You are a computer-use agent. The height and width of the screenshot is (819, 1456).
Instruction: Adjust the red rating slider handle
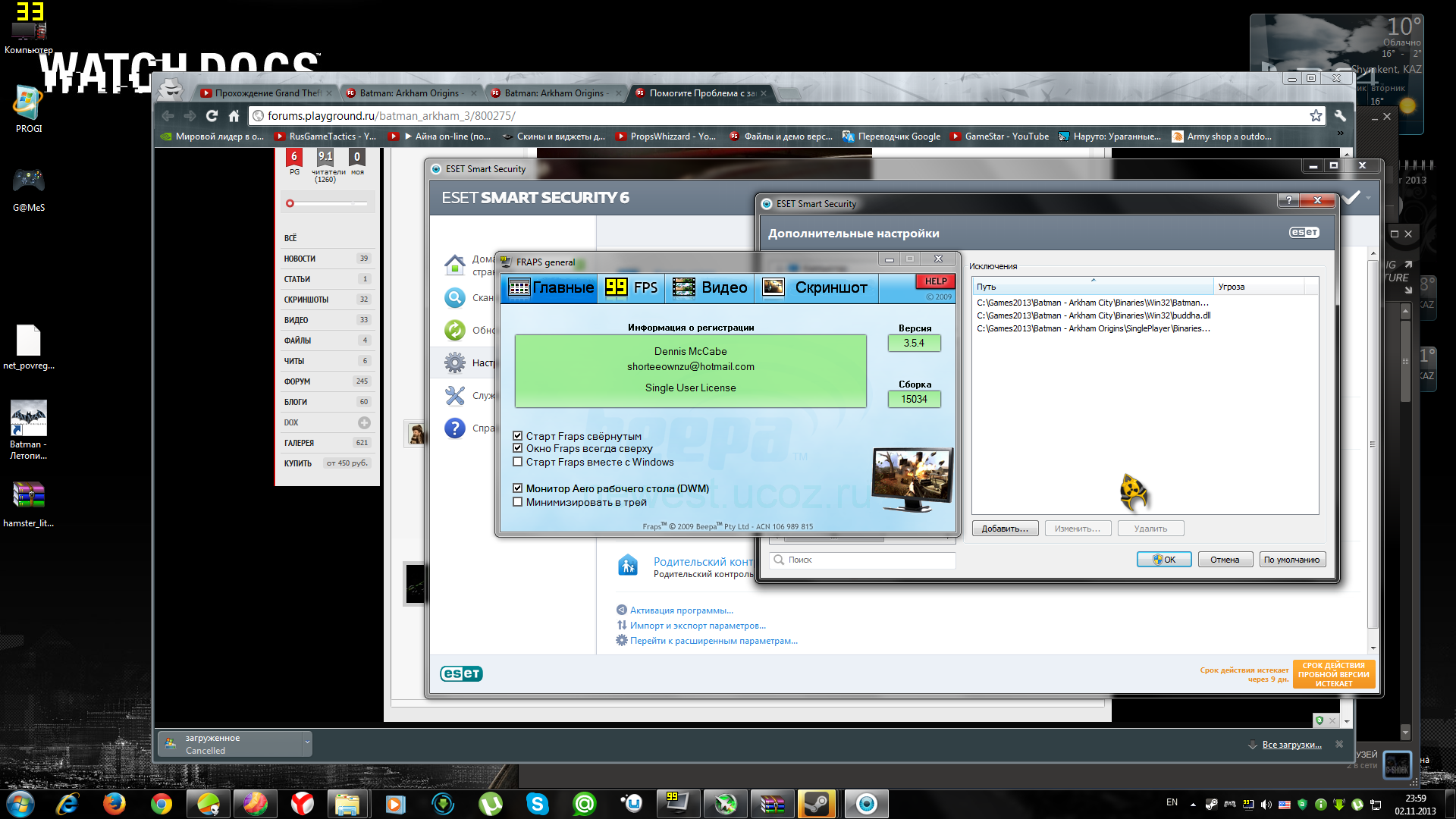click(290, 203)
